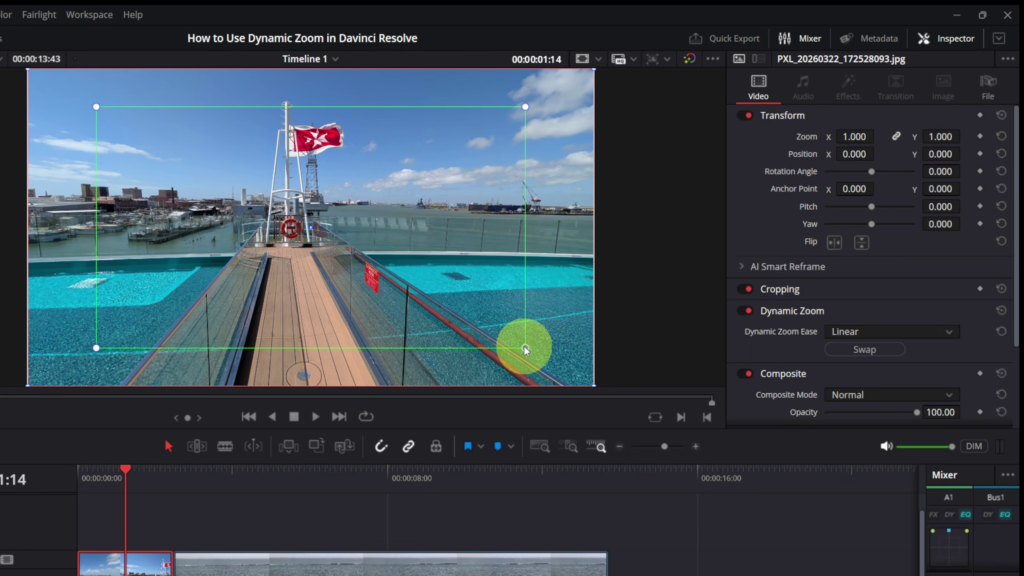The height and width of the screenshot is (576, 1024).
Task: Toggle Cropping section enable switch
Action: click(745, 289)
